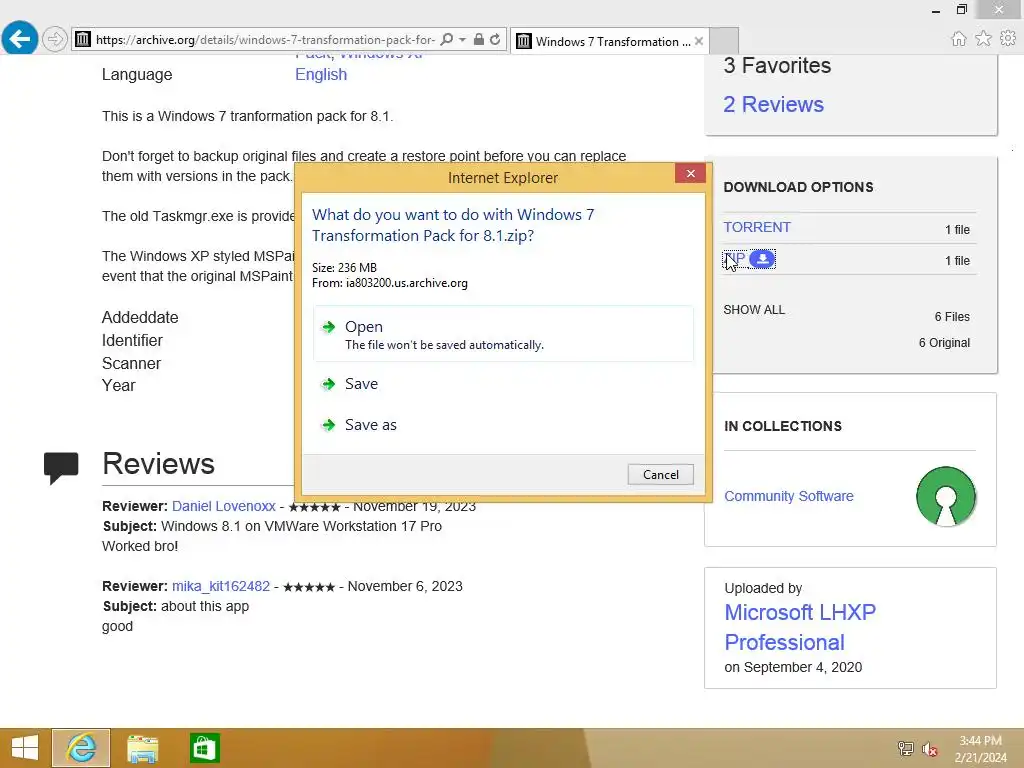Open the 2 Reviews link
The height and width of the screenshot is (768, 1024).
pyautogui.click(x=773, y=104)
